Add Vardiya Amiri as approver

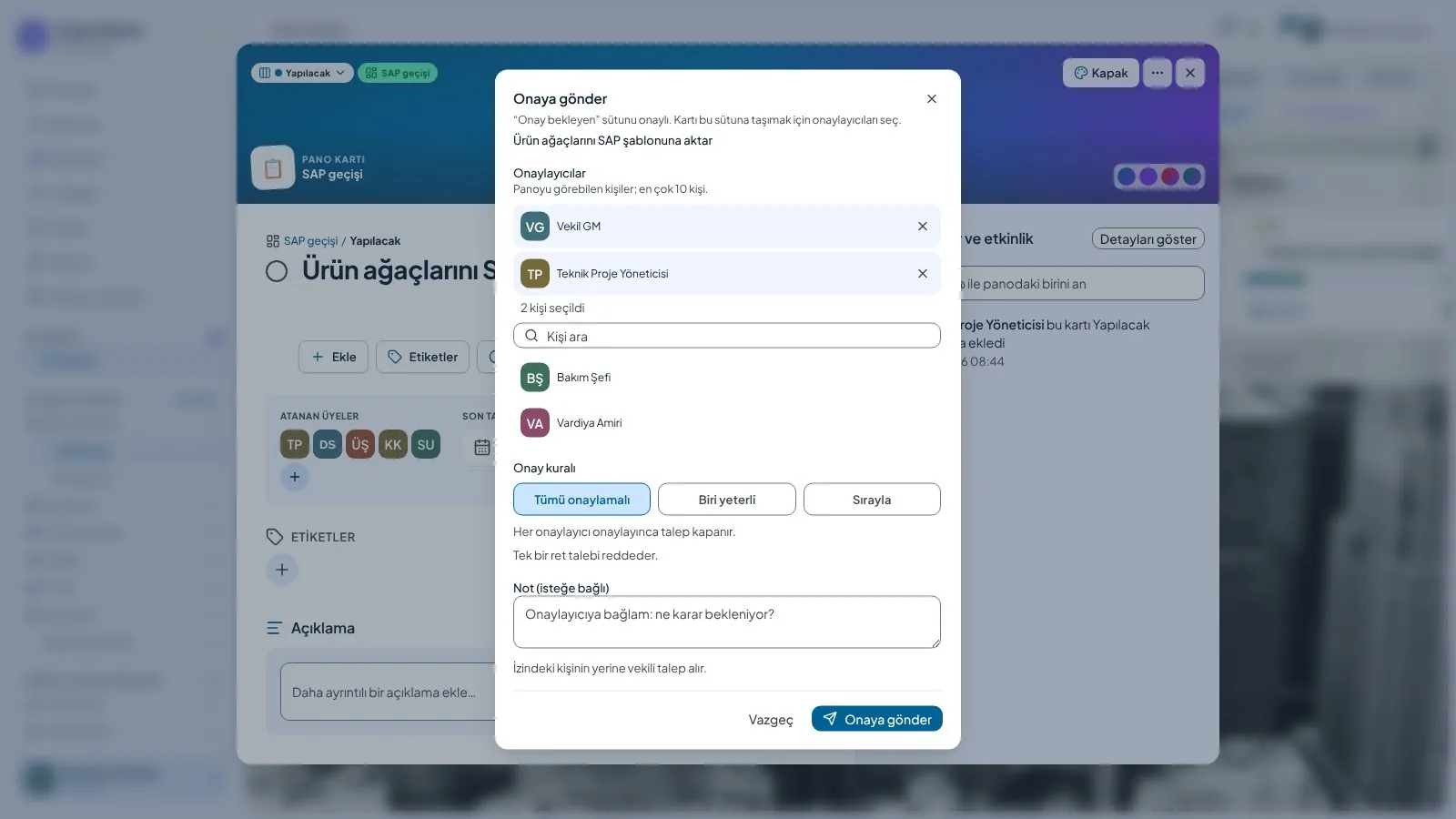pyautogui.click(x=727, y=423)
